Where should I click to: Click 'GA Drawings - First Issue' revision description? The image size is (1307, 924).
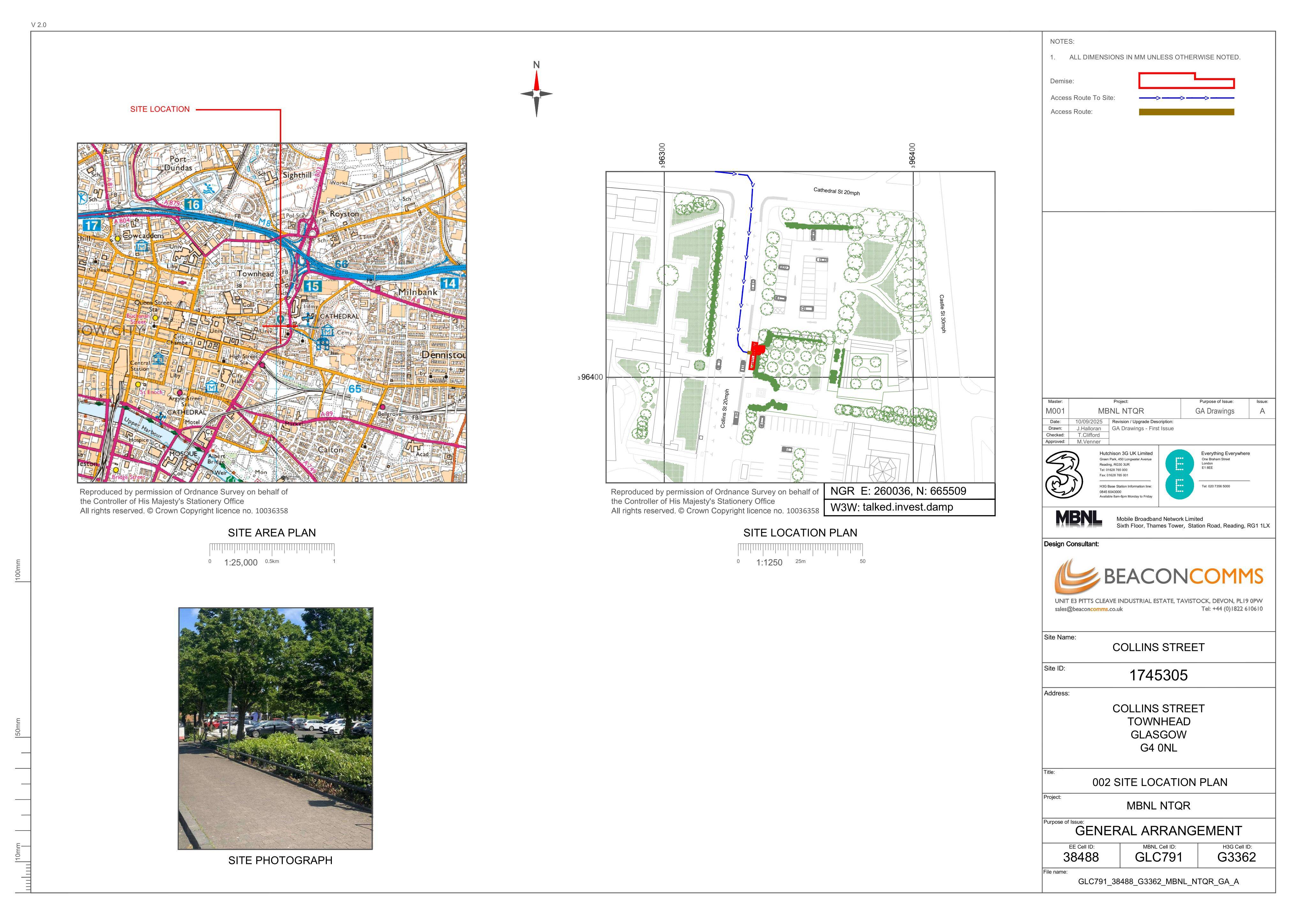click(1142, 428)
